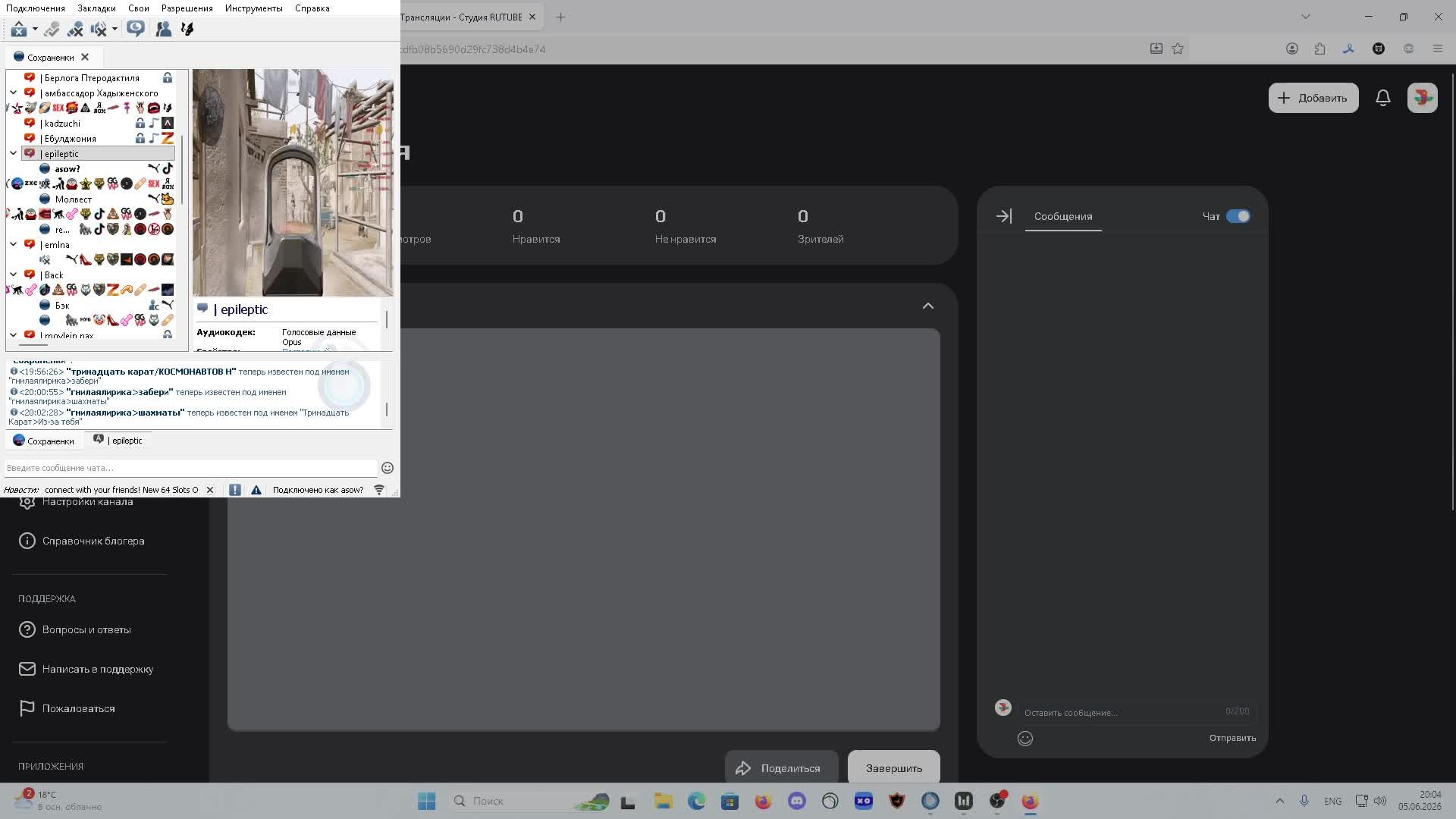The image size is (1456, 819).
Task: Click the music note icon on kadzuchi channel
Action: pyautogui.click(x=154, y=123)
